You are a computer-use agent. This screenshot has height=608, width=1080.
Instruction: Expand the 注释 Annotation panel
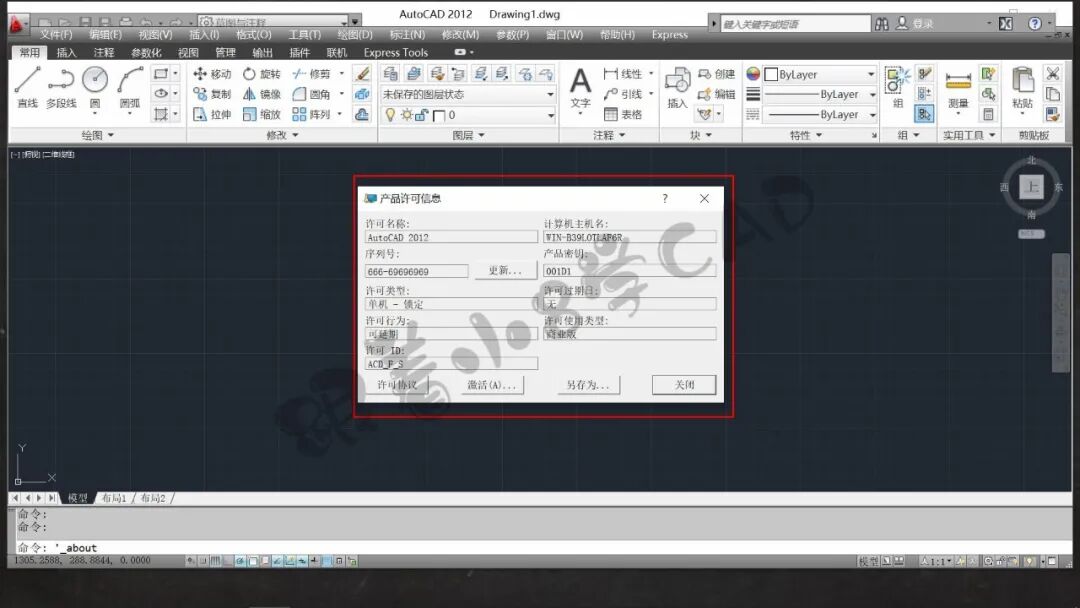(x=609, y=136)
